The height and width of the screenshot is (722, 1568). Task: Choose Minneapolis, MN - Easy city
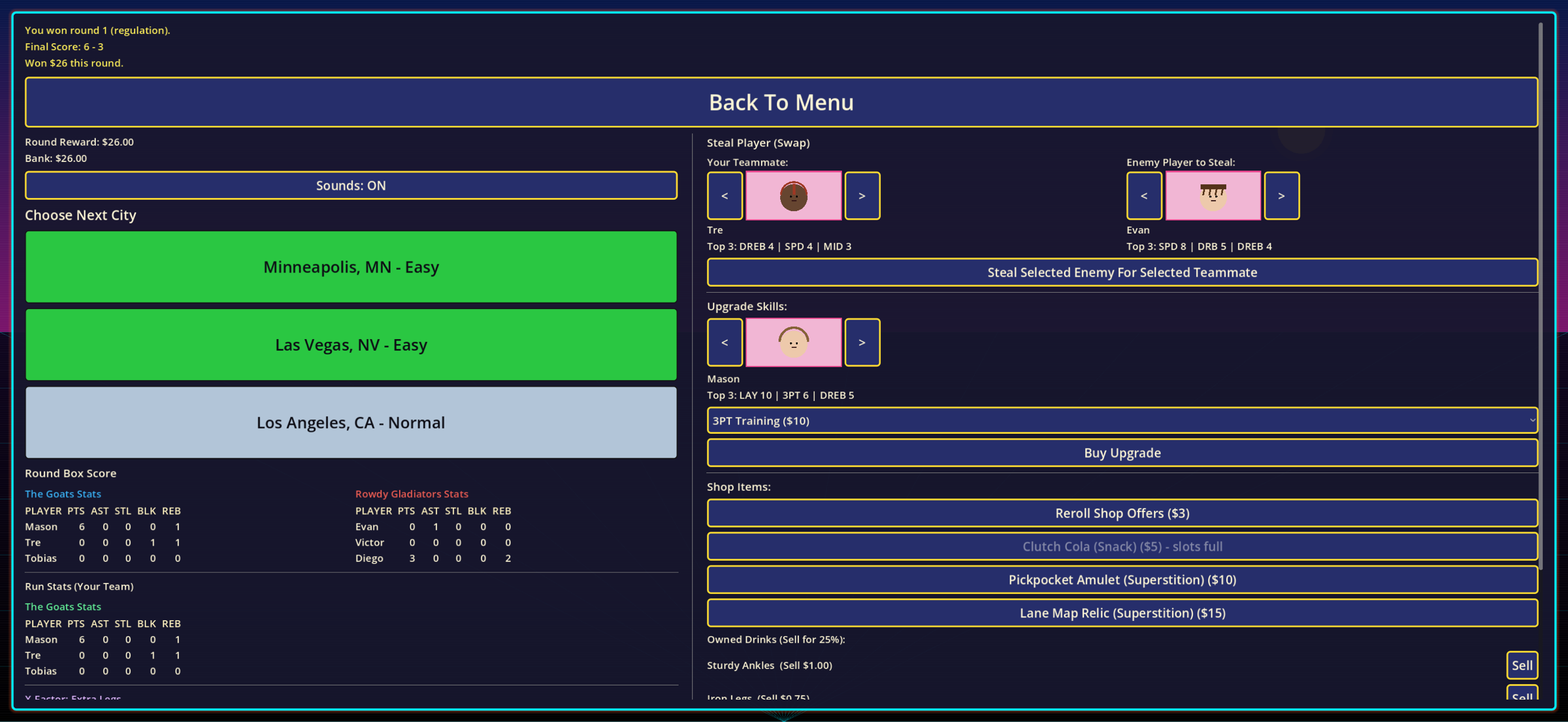(351, 267)
